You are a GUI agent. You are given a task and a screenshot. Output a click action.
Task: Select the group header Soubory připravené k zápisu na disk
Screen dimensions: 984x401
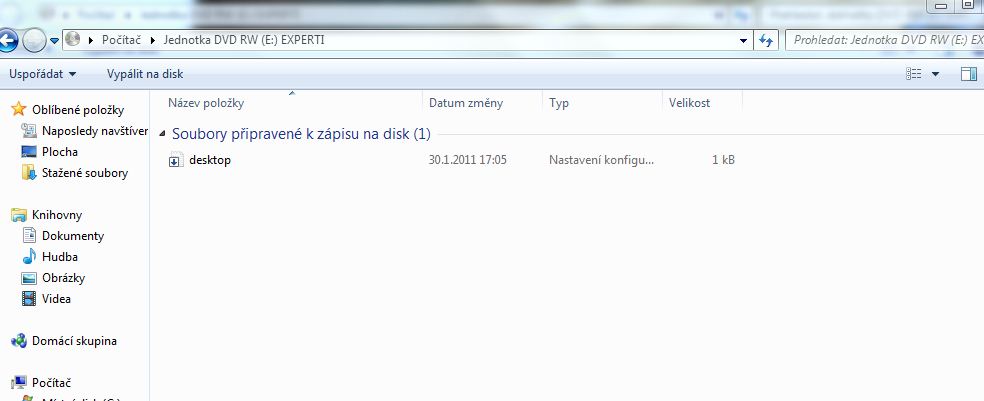coord(301,134)
